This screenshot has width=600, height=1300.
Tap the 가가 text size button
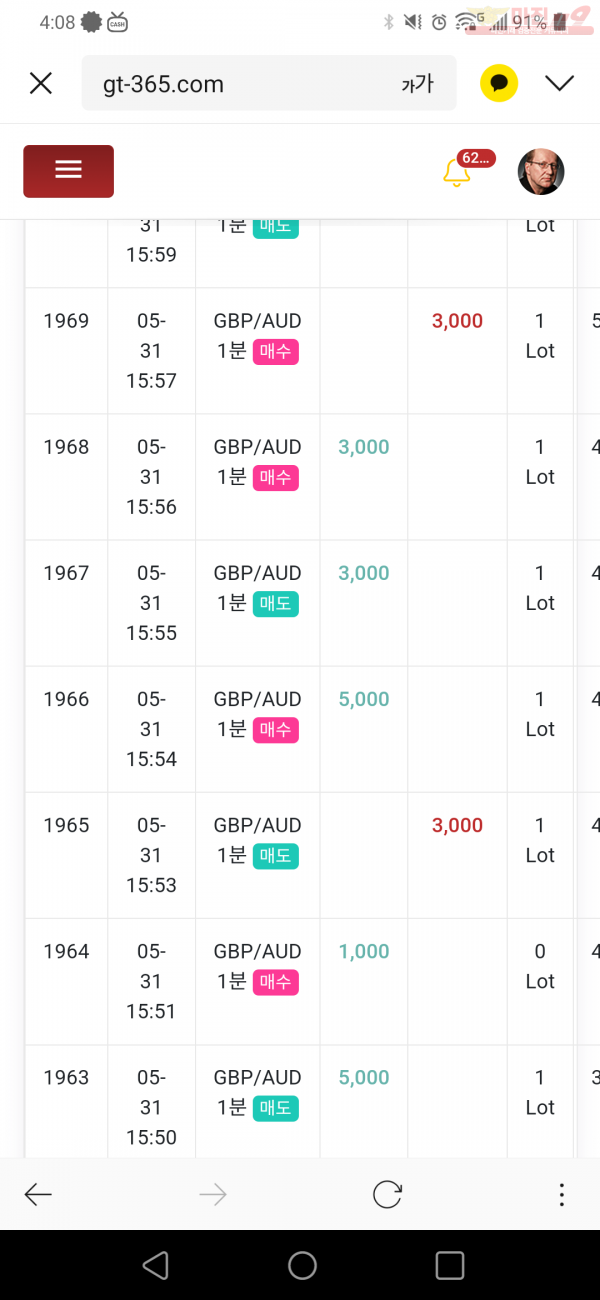(417, 84)
